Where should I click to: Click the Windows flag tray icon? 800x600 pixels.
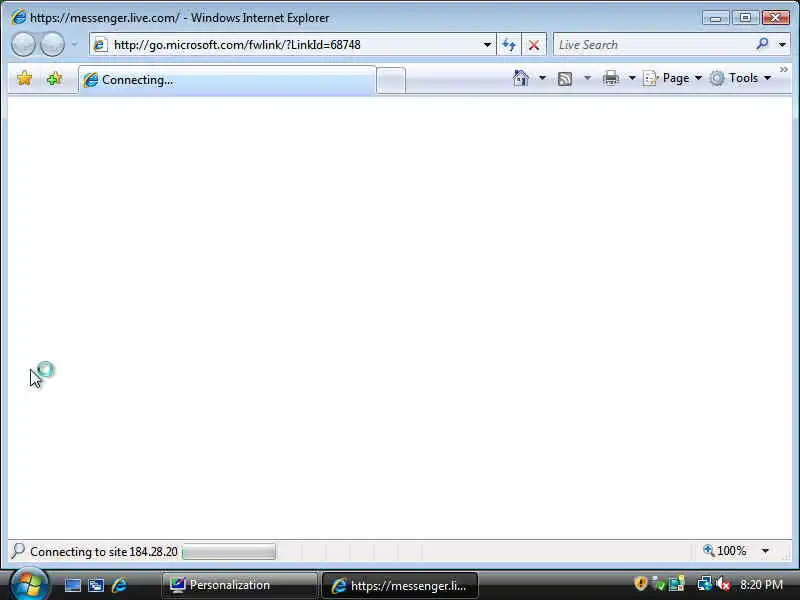click(x=677, y=584)
